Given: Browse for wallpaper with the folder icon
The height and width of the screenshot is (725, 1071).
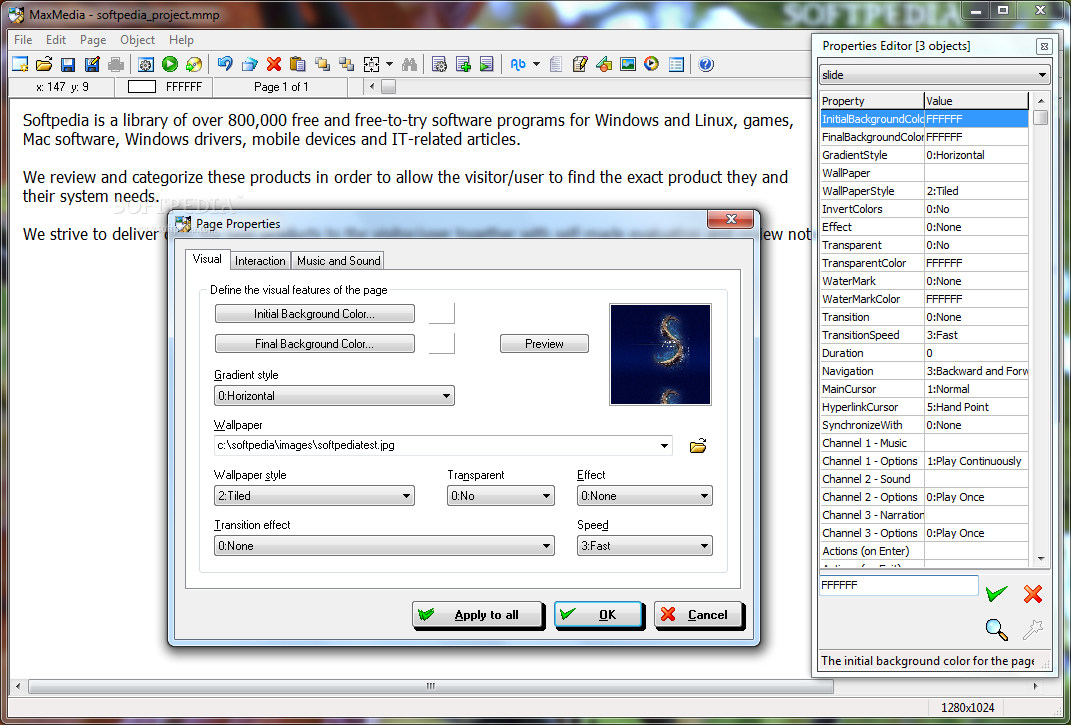Looking at the screenshot, I should click(697, 446).
